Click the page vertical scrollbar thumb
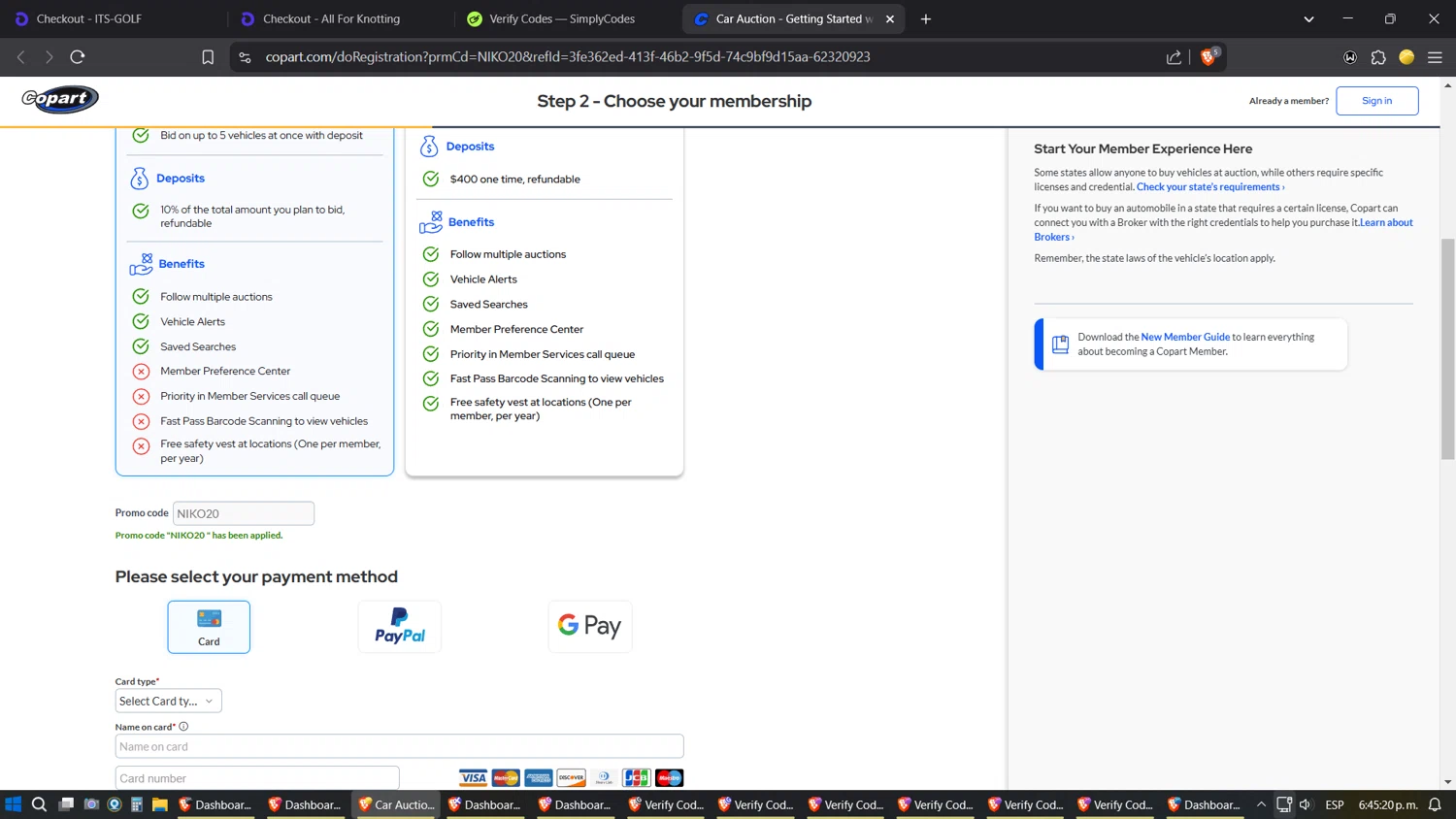The width and height of the screenshot is (1456, 819). point(1447,348)
